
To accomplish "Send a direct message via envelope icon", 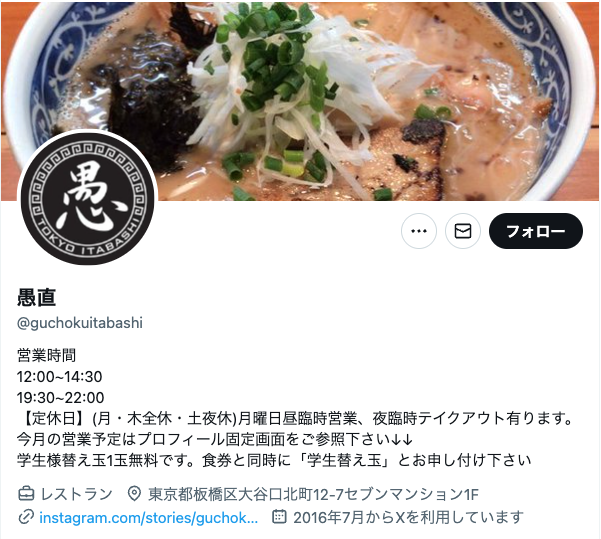I will pos(463,231).
